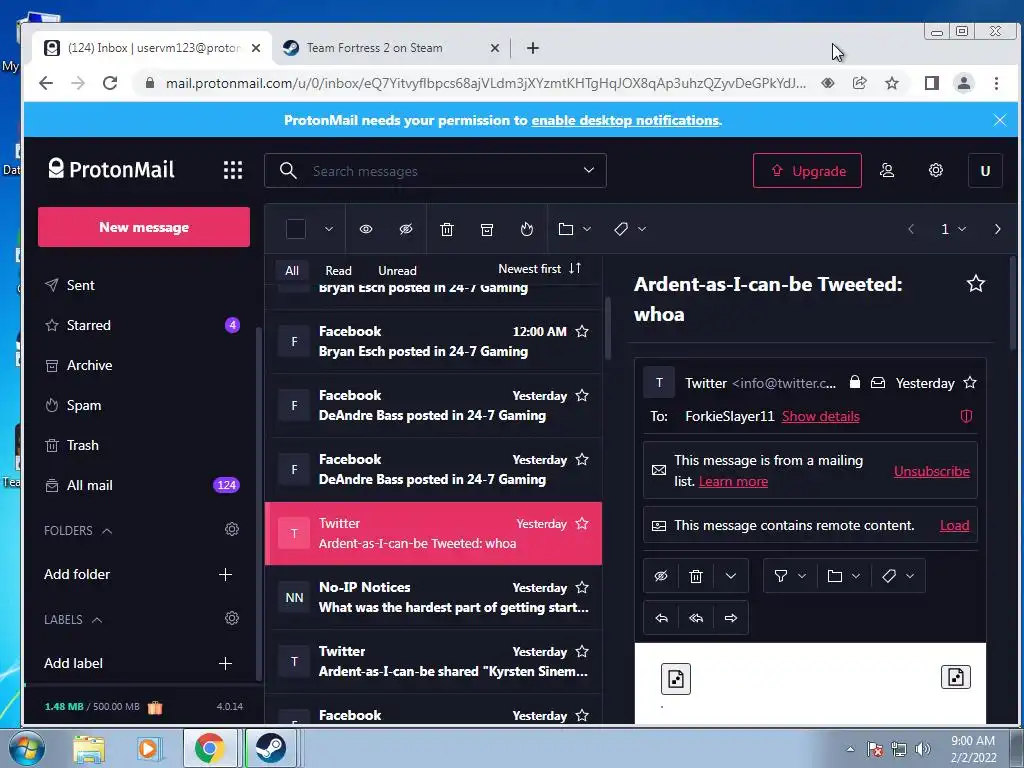Expand the select-all checkbox dropdown arrow

pos(328,229)
